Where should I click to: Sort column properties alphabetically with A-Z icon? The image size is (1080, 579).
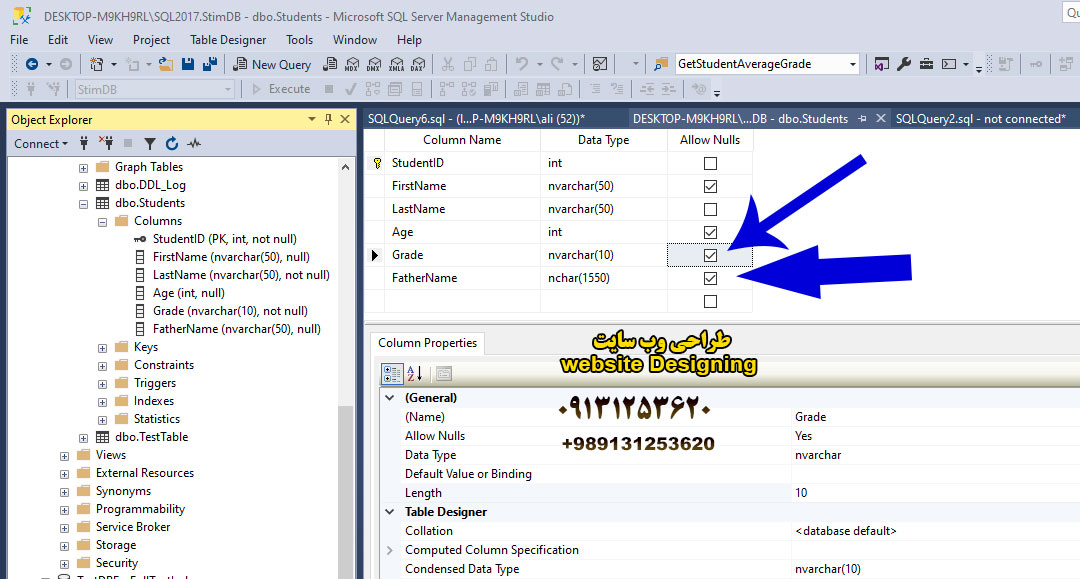416,374
